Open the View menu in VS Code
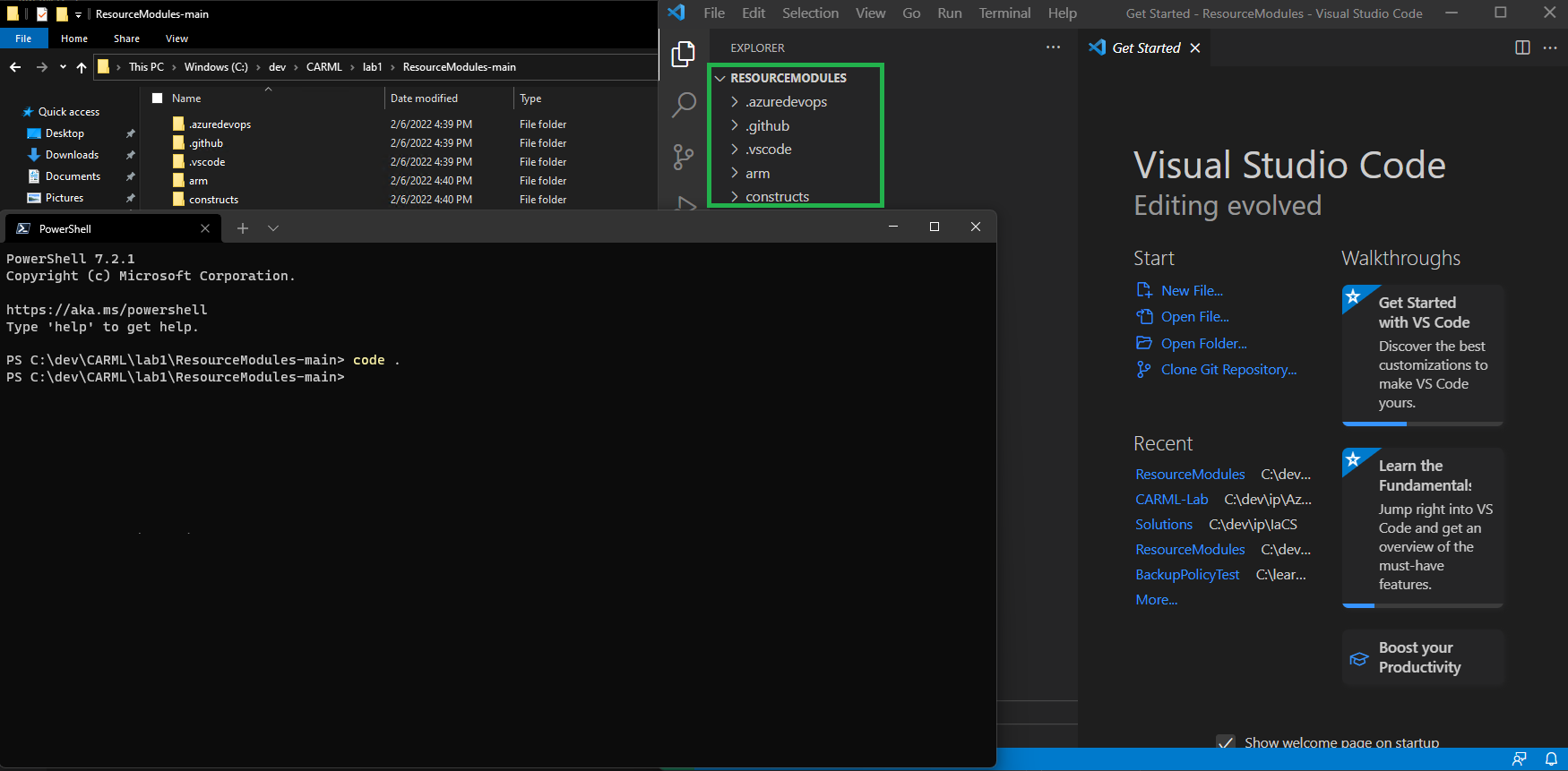The width and height of the screenshot is (1568, 771). coord(870,13)
